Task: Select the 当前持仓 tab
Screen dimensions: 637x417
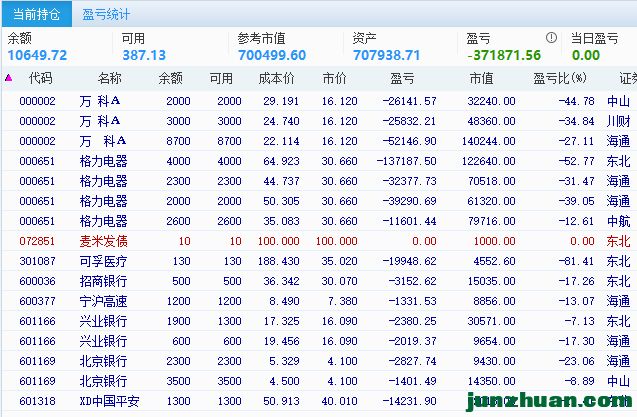Action: click(x=35, y=14)
